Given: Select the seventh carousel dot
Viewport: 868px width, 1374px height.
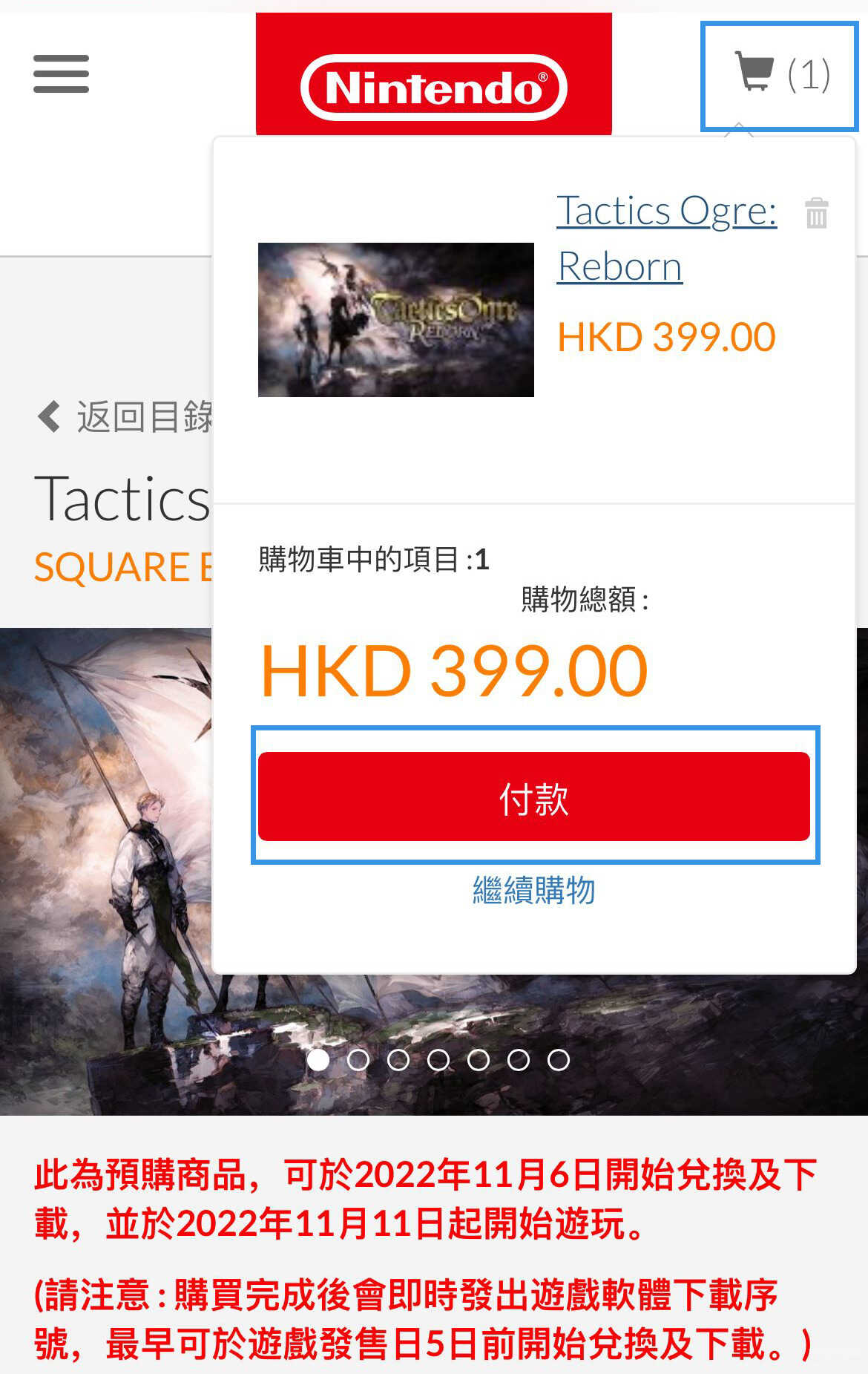Looking at the screenshot, I should pyautogui.click(x=559, y=1059).
